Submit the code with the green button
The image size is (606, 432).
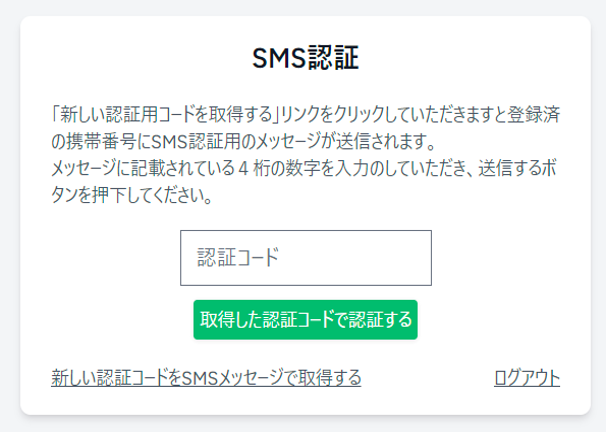305,320
